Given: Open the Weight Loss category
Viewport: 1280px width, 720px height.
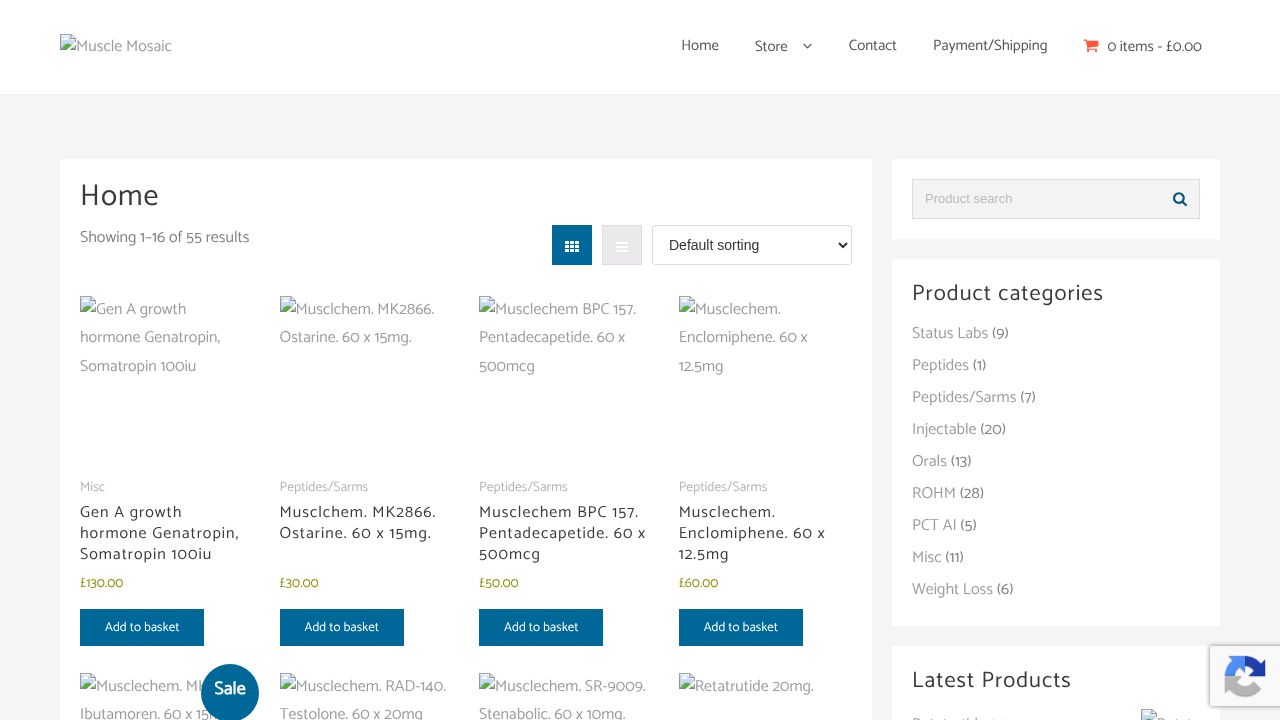Looking at the screenshot, I should click(952, 589).
